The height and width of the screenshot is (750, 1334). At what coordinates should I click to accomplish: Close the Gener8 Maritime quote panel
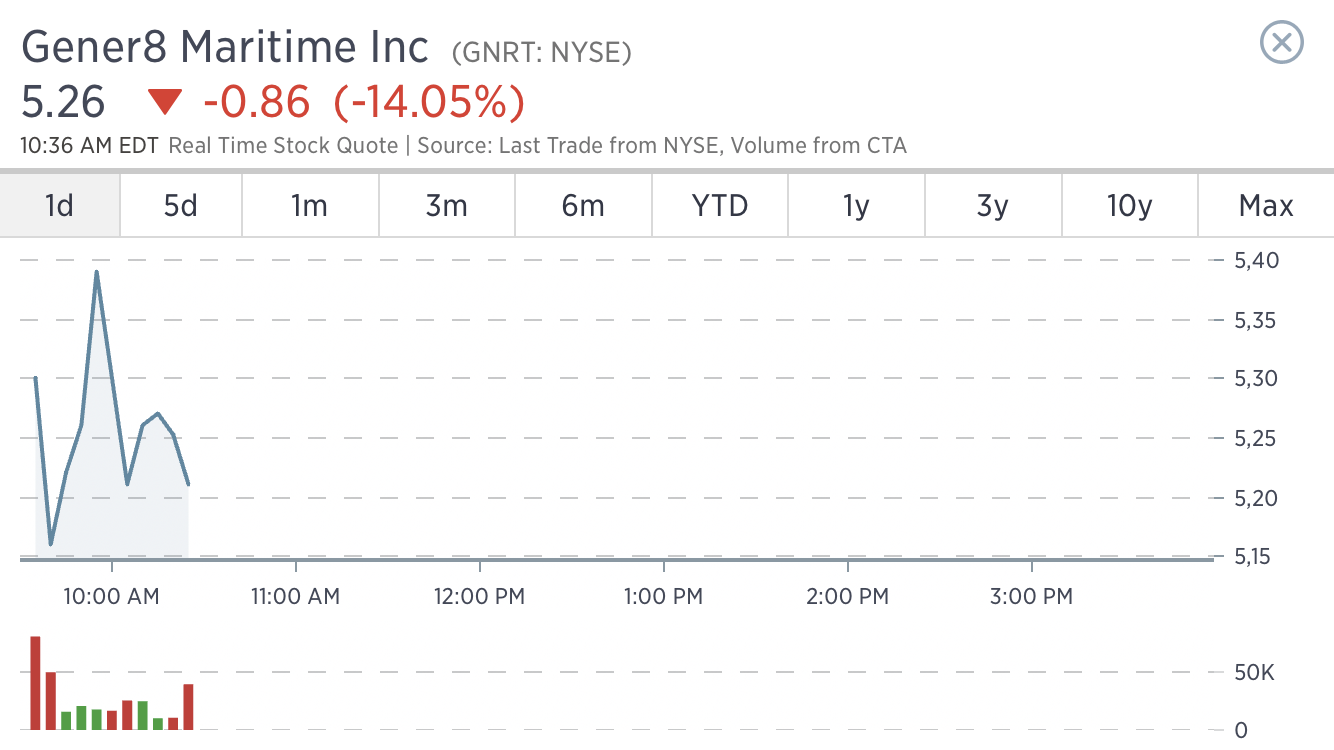1281,43
